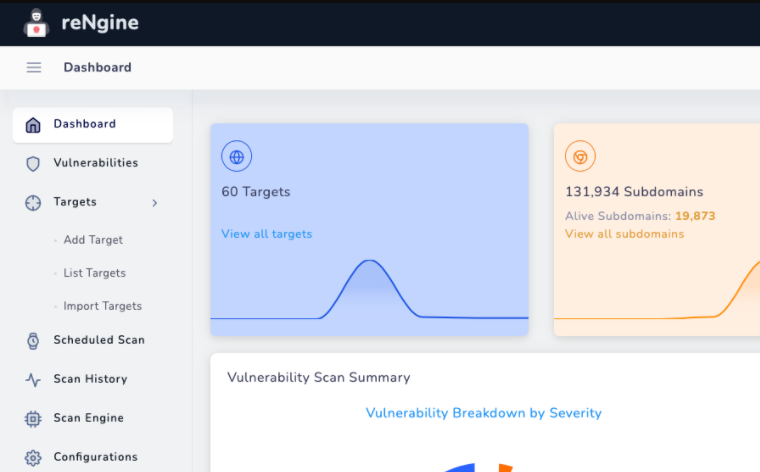Viewport: 760px width, 472px height.
Task: Click the Chrome-style icon on Subdomains card
Action: point(580,157)
